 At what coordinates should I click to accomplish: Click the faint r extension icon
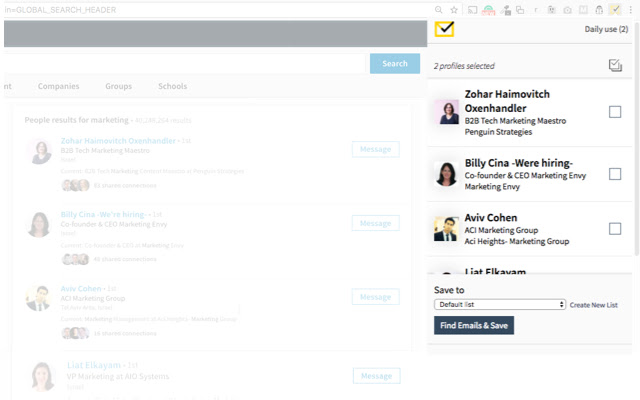[536, 10]
